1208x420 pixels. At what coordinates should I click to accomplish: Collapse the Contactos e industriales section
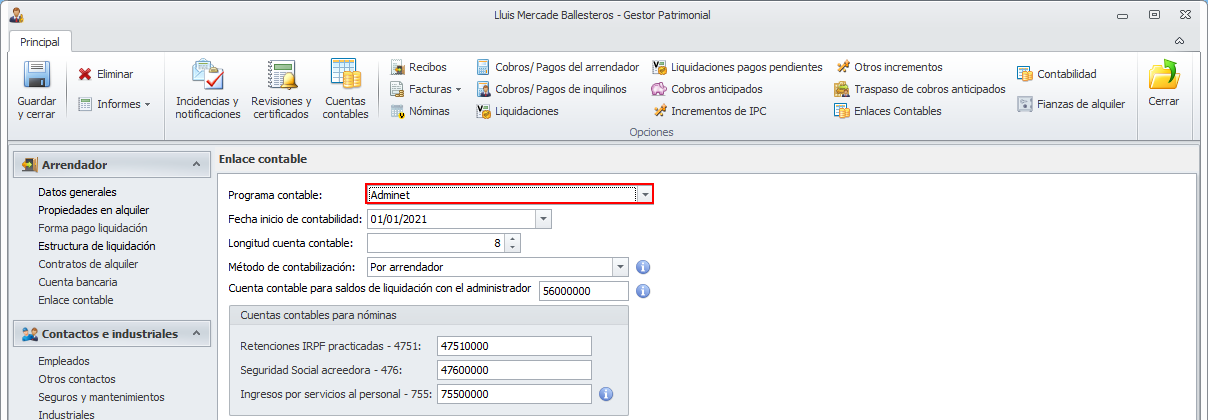click(x=194, y=333)
